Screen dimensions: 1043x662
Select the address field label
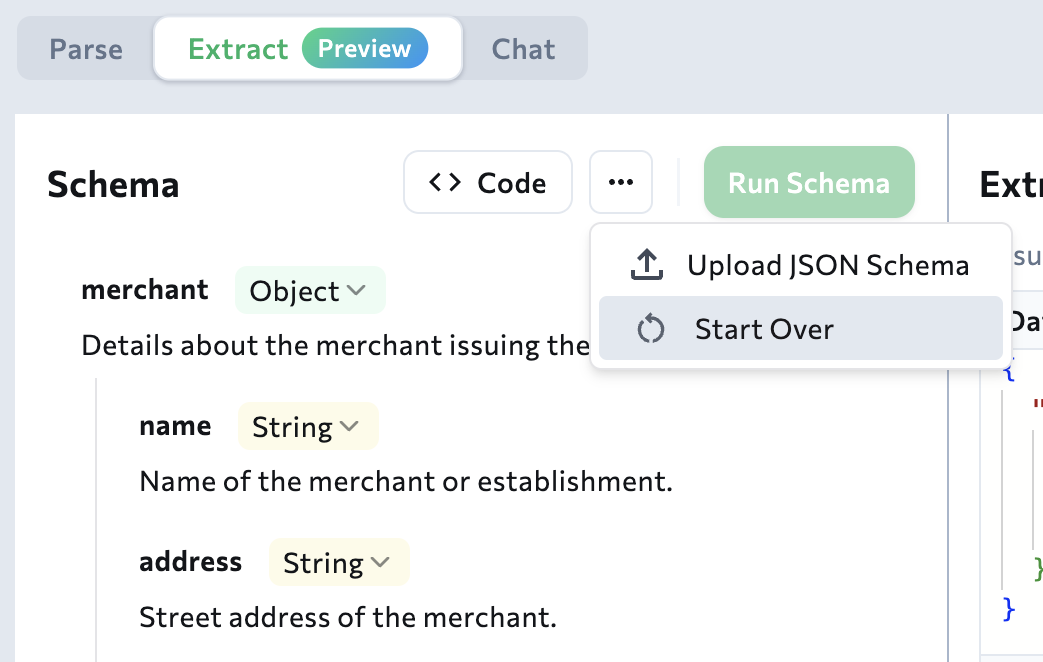190,562
